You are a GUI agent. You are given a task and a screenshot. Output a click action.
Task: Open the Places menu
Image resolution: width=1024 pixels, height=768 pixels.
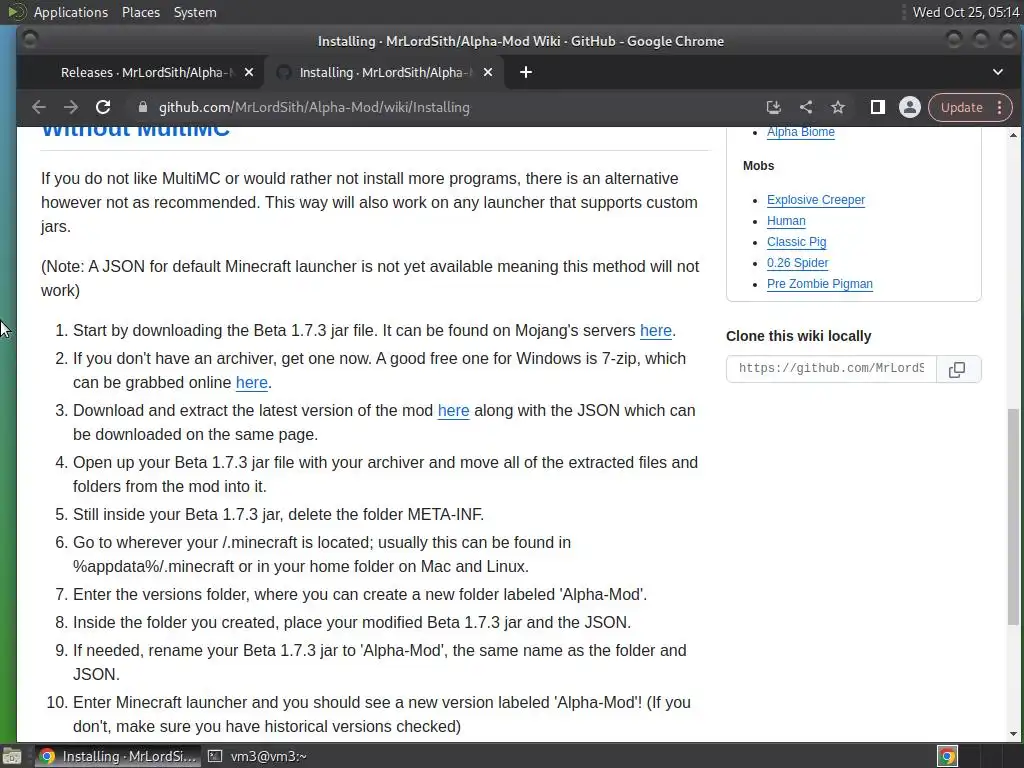pos(141,12)
